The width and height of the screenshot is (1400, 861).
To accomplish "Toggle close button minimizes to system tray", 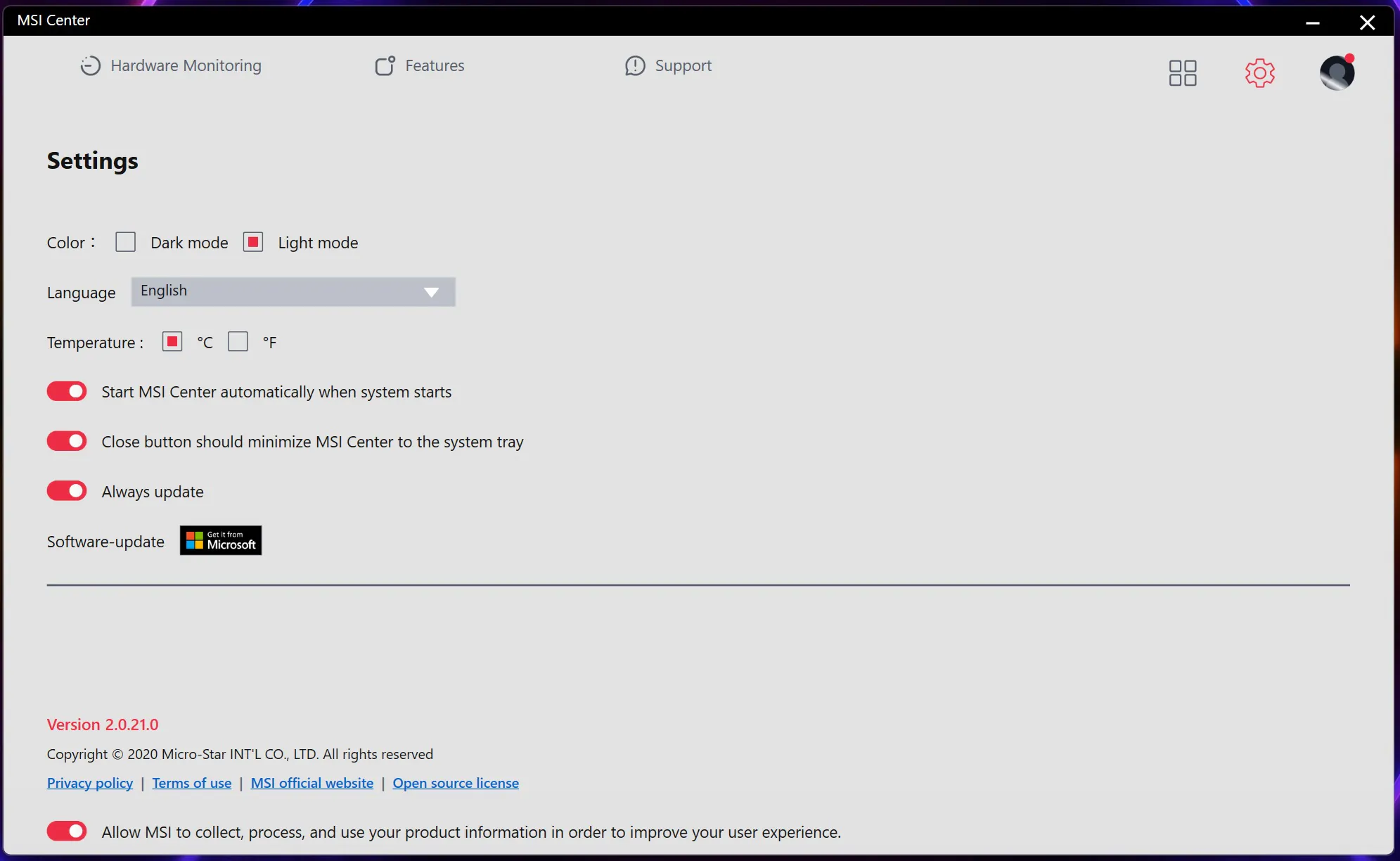I will [x=67, y=441].
